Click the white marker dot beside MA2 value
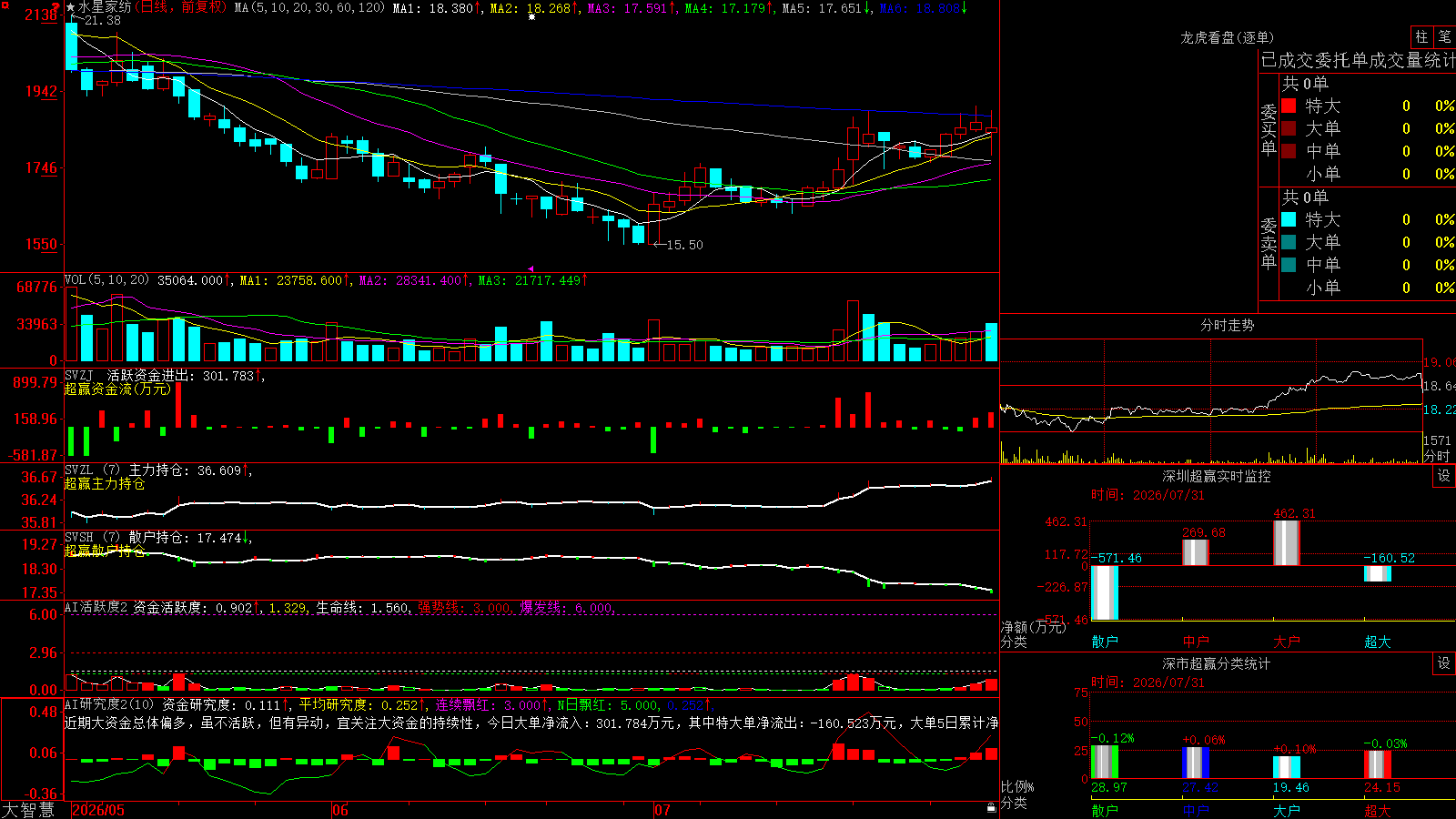 pyautogui.click(x=532, y=17)
